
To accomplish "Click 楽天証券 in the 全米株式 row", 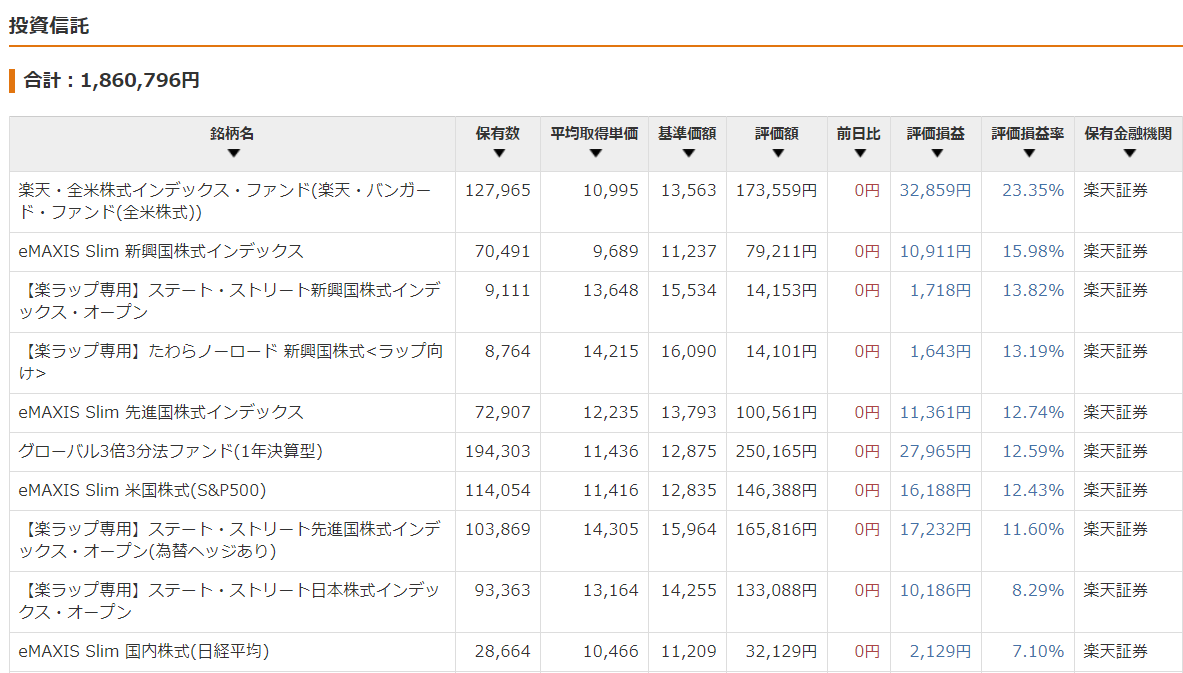I will 1116,190.
